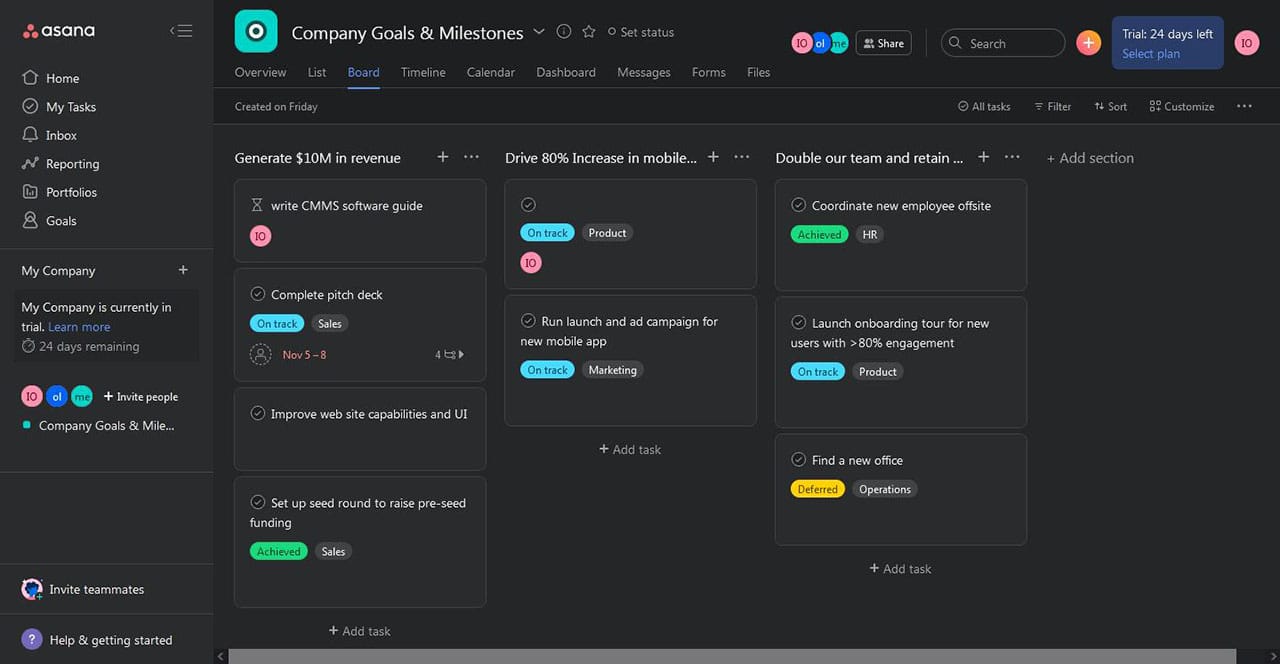Mark Find a new office complete
This screenshot has height=664, width=1280.
click(x=798, y=460)
